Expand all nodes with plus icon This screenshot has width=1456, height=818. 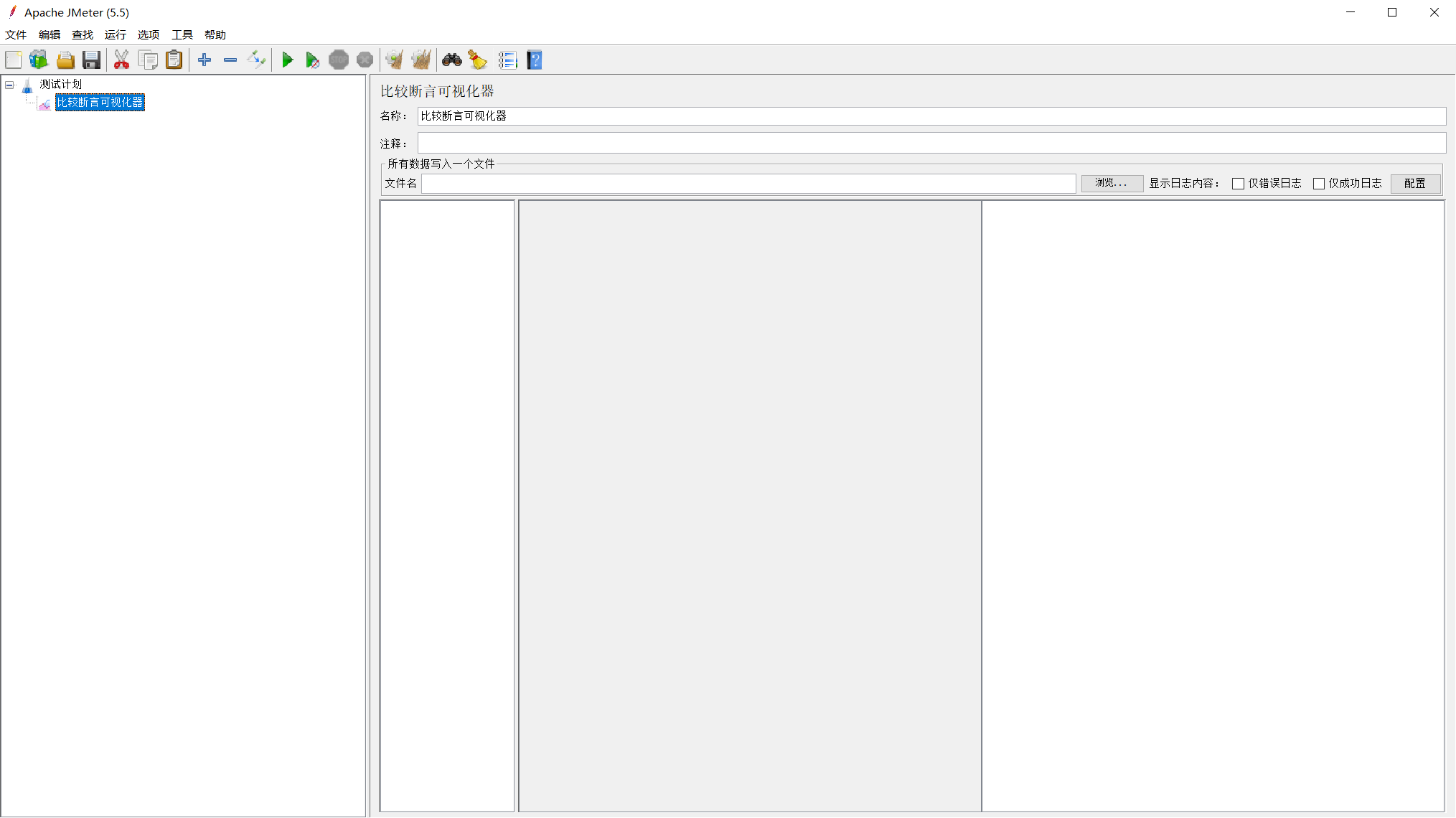pyautogui.click(x=205, y=60)
